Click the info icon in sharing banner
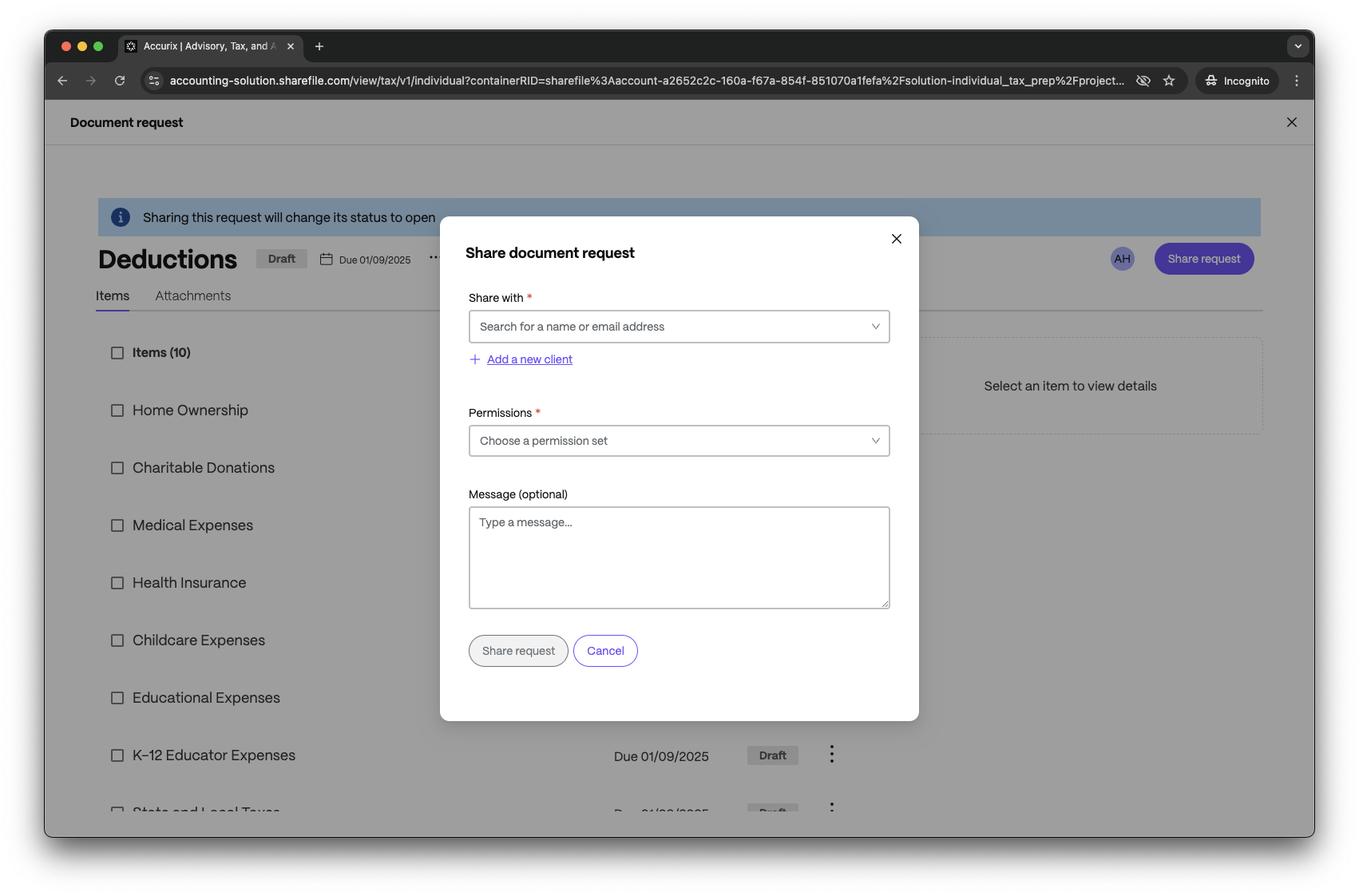The height and width of the screenshot is (896, 1359). 121,217
